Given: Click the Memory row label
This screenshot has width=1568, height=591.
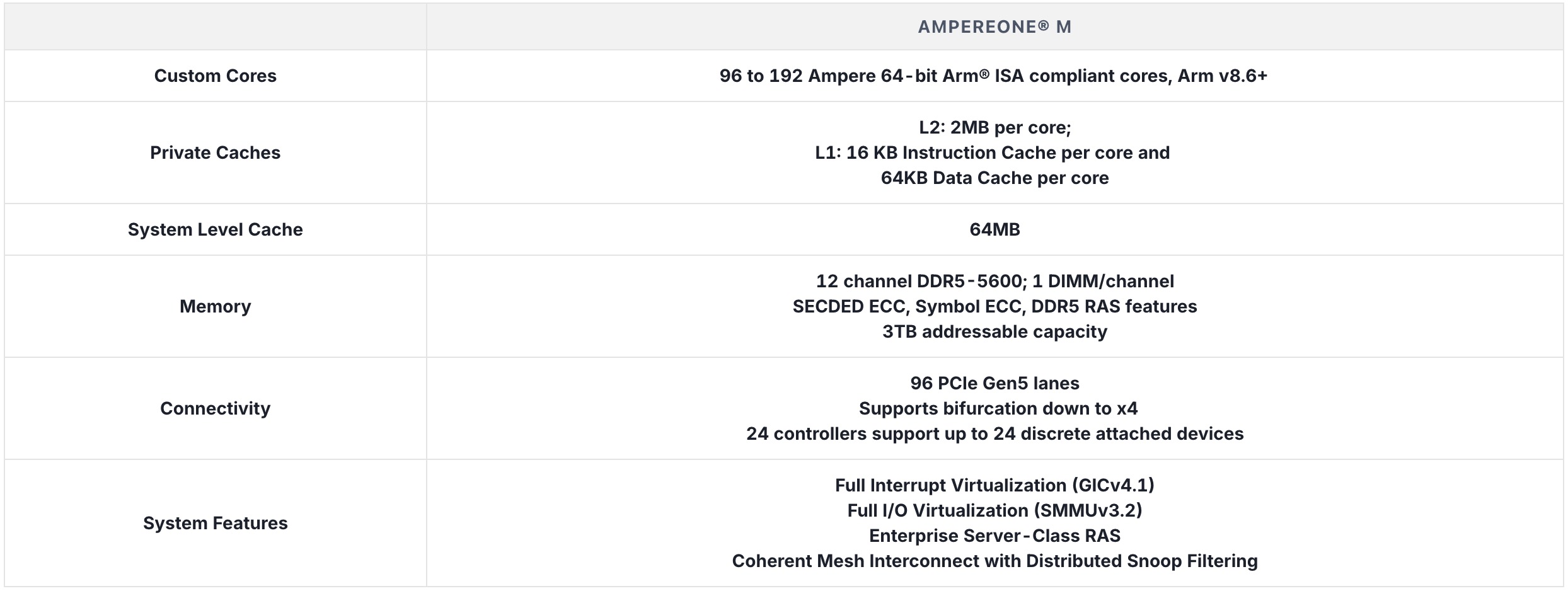Looking at the screenshot, I should (x=215, y=306).
